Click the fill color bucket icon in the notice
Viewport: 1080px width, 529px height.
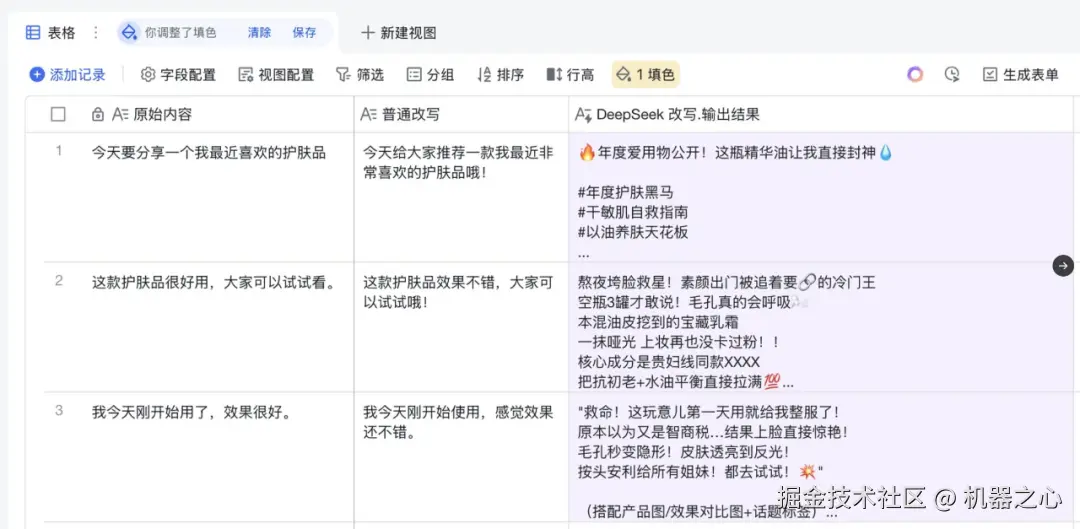coord(129,32)
